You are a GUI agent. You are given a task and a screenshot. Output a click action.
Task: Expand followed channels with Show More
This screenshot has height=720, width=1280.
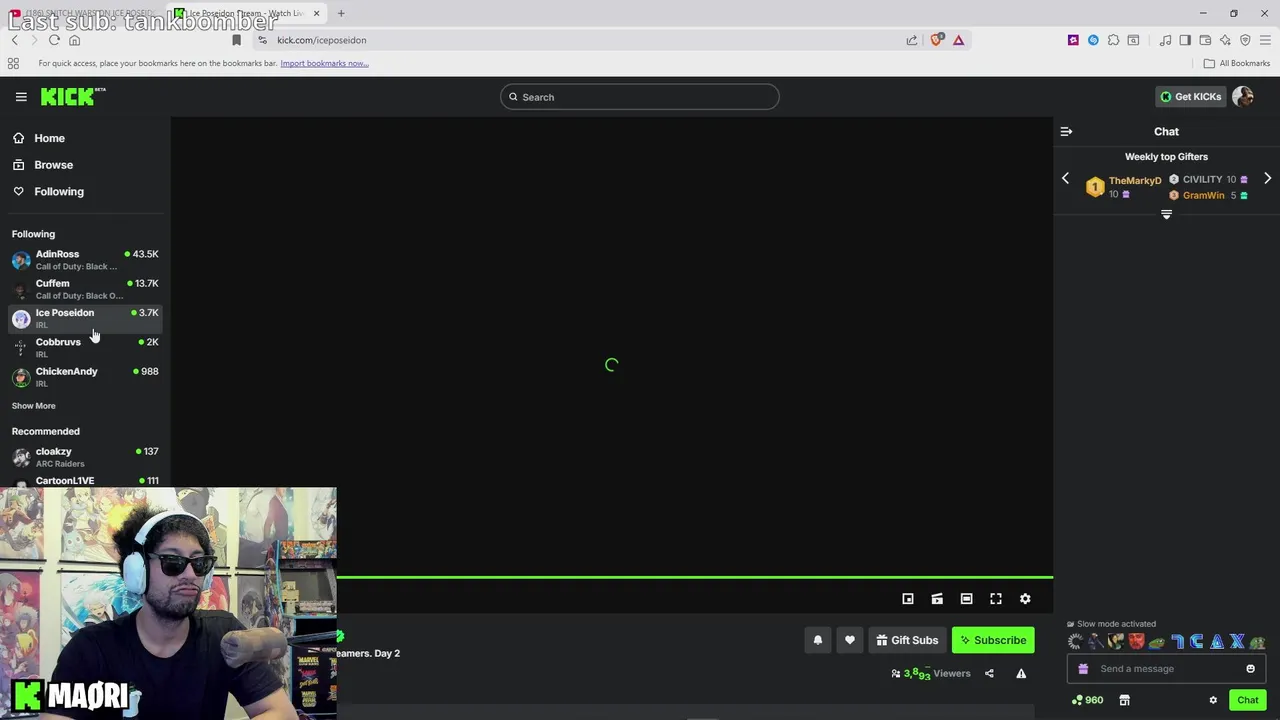click(x=33, y=406)
